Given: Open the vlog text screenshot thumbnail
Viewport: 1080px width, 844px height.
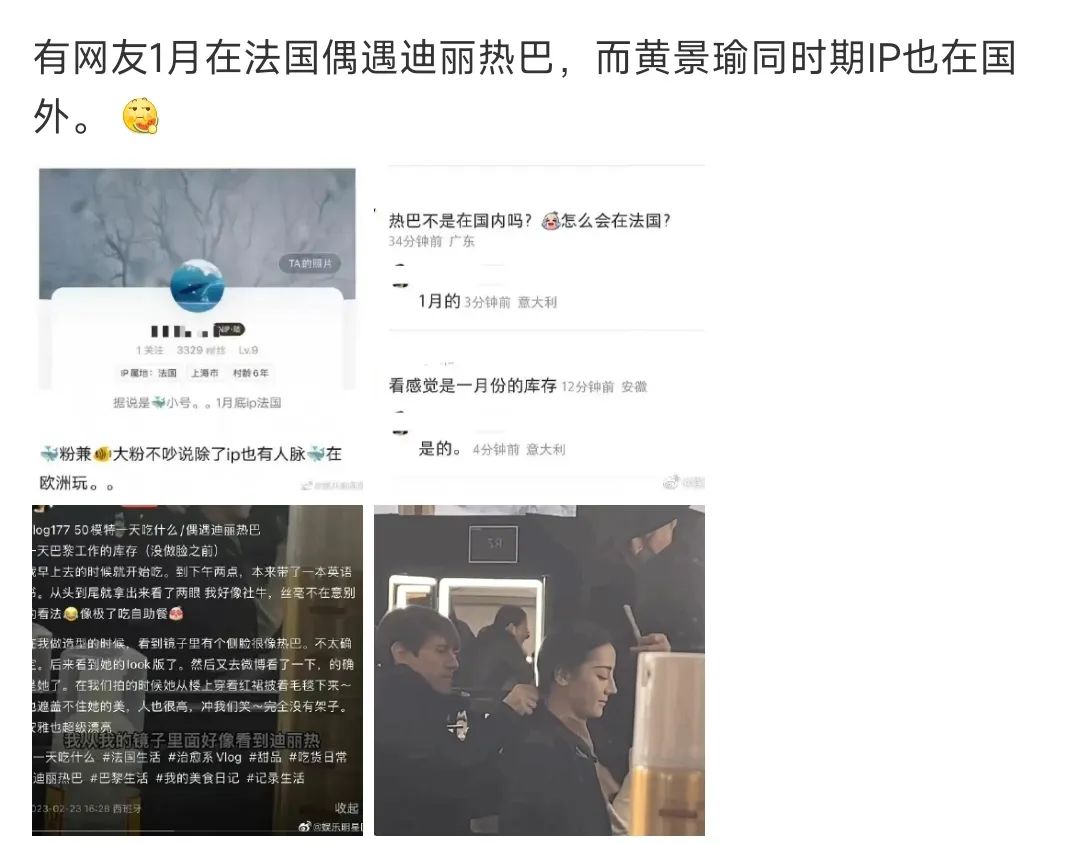Looking at the screenshot, I should click(197, 670).
